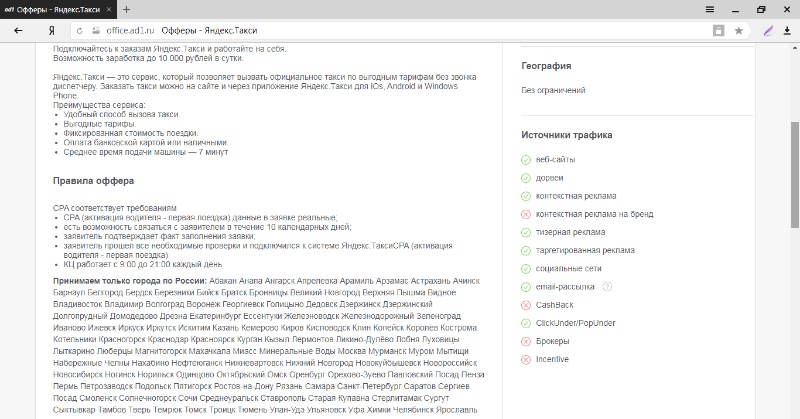Click the browser back arrow
The image size is (800, 419).
[x=18, y=31]
